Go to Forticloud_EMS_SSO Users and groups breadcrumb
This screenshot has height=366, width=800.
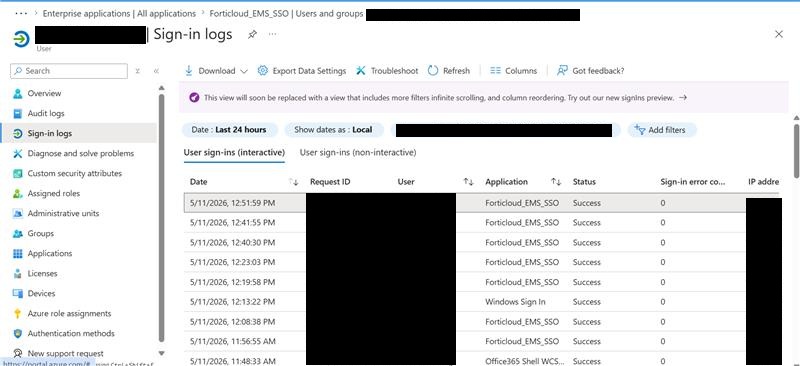coord(286,14)
